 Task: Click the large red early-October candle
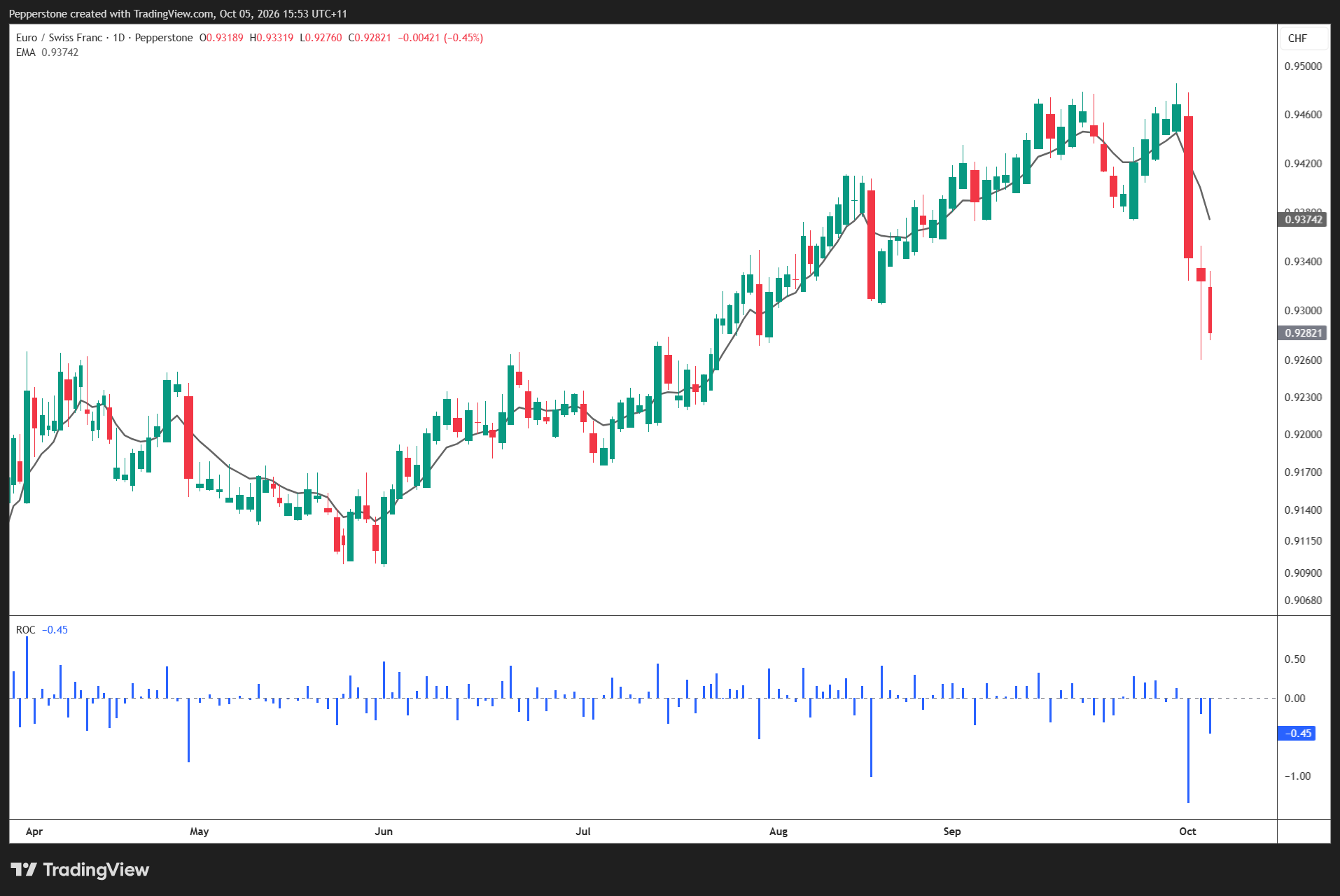(x=1188, y=187)
